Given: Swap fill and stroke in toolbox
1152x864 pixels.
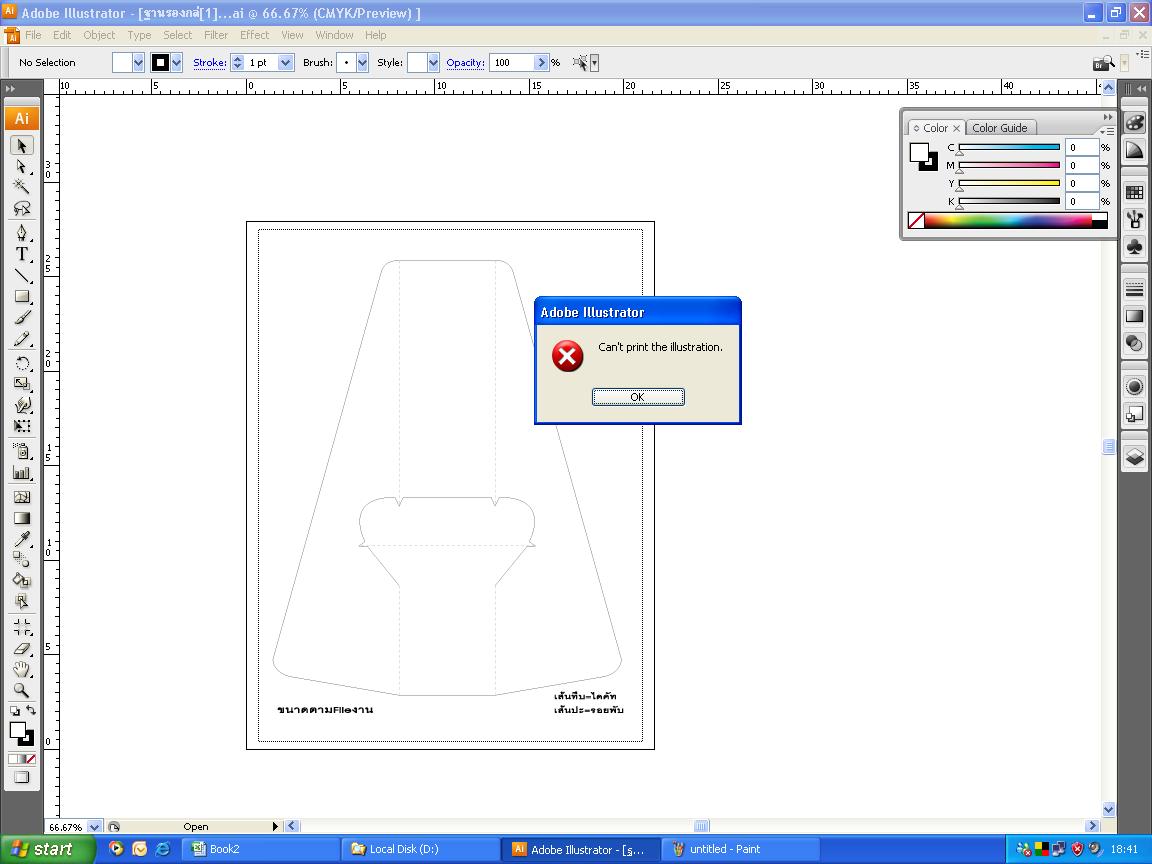Looking at the screenshot, I should coord(30,710).
